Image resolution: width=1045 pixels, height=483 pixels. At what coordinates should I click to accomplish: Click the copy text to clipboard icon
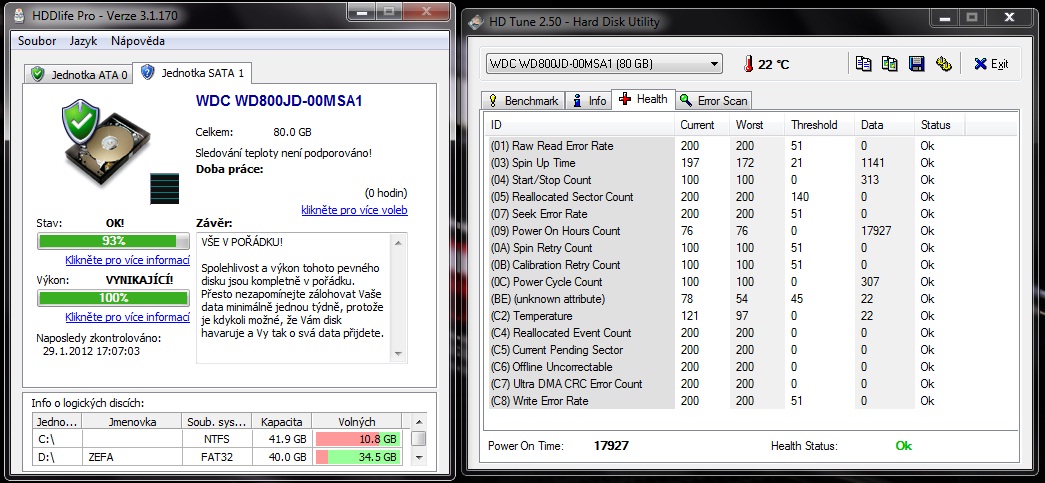click(864, 64)
